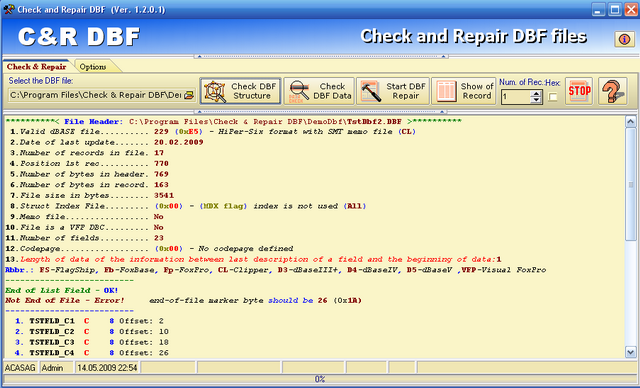
Task: Minimize the Check and Repair DBF window
Action: 598,9
